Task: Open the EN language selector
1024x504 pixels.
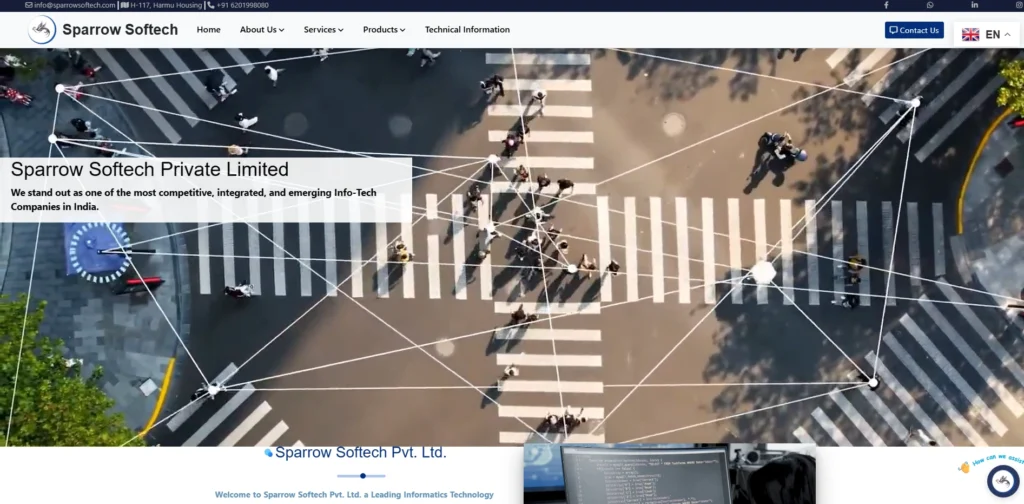Action: click(986, 35)
